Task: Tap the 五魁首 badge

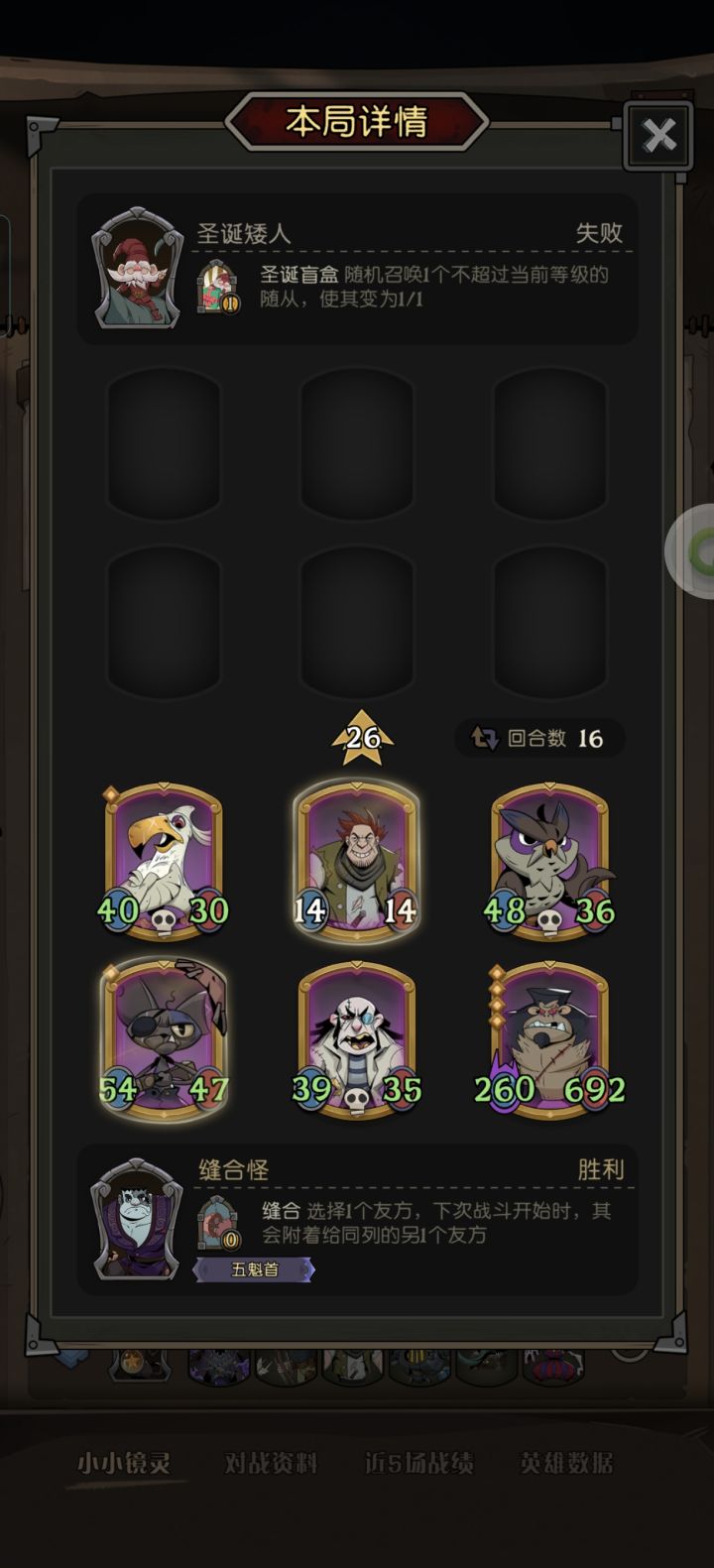Action: 254,1269
